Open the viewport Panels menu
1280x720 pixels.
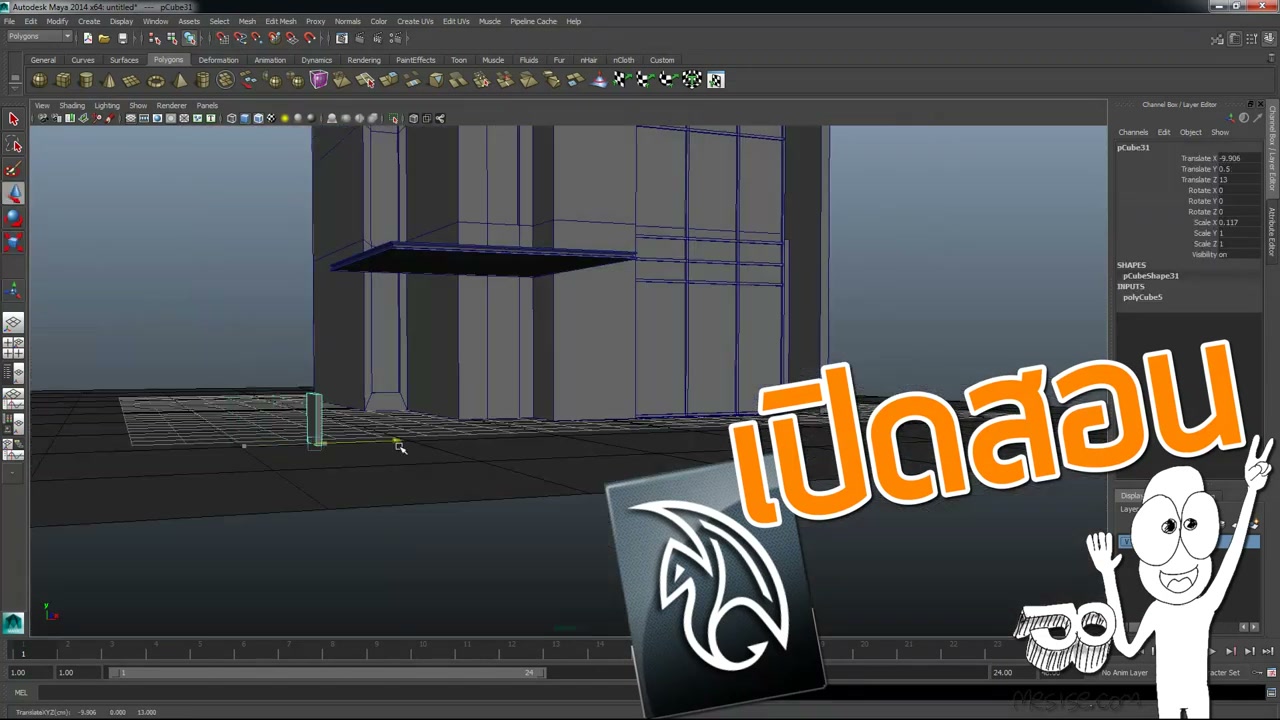click(x=207, y=105)
